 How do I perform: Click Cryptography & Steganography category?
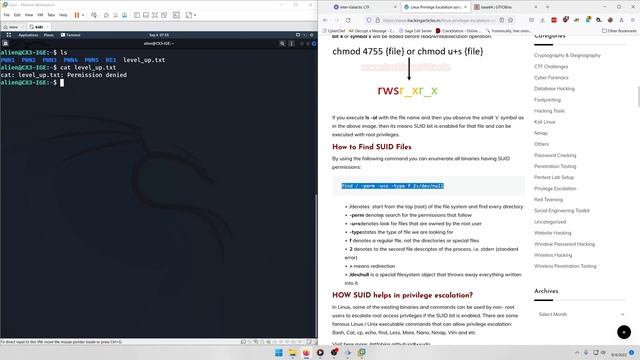pyautogui.click(x=567, y=55)
